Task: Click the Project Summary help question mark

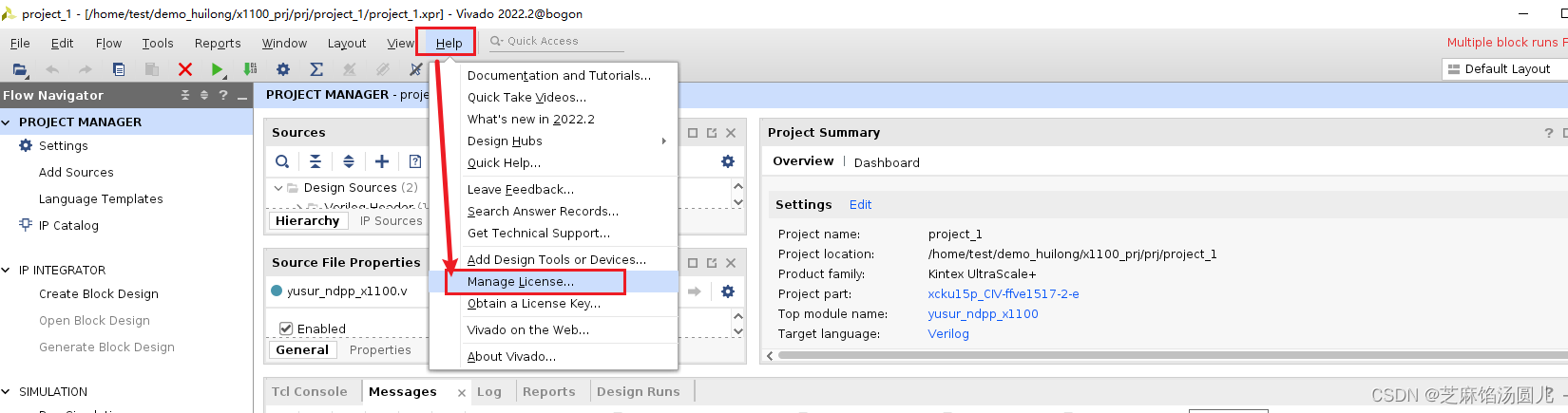Action: (1549, 133)
